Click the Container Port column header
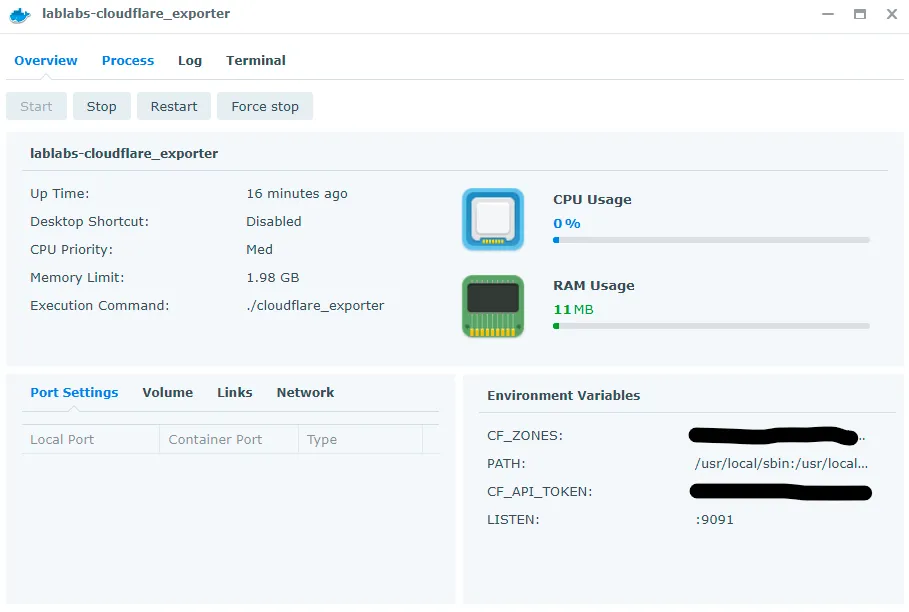 229,439
